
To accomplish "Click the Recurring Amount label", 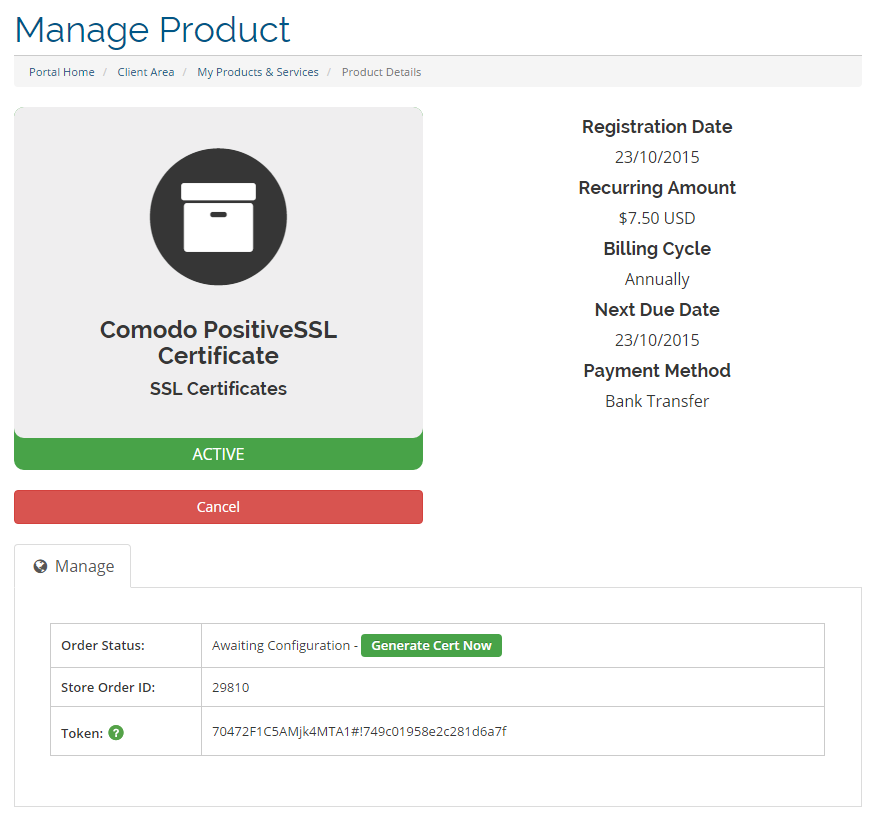I will click(657, 188).
